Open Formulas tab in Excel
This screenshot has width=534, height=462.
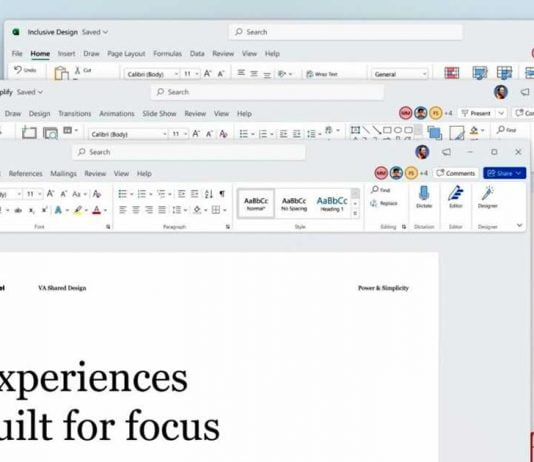coord(167,53)
